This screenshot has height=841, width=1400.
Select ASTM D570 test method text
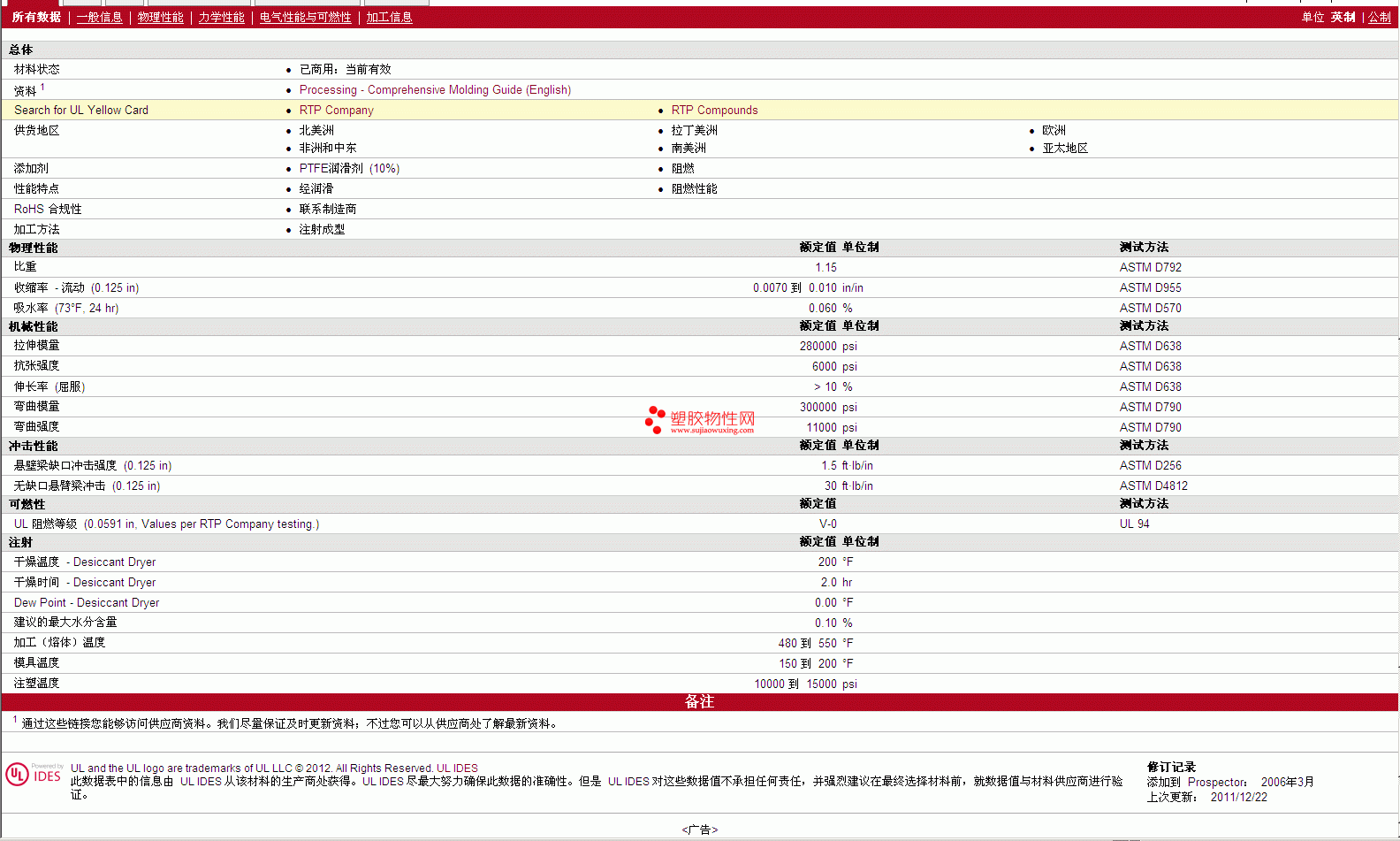point(1150,308)
